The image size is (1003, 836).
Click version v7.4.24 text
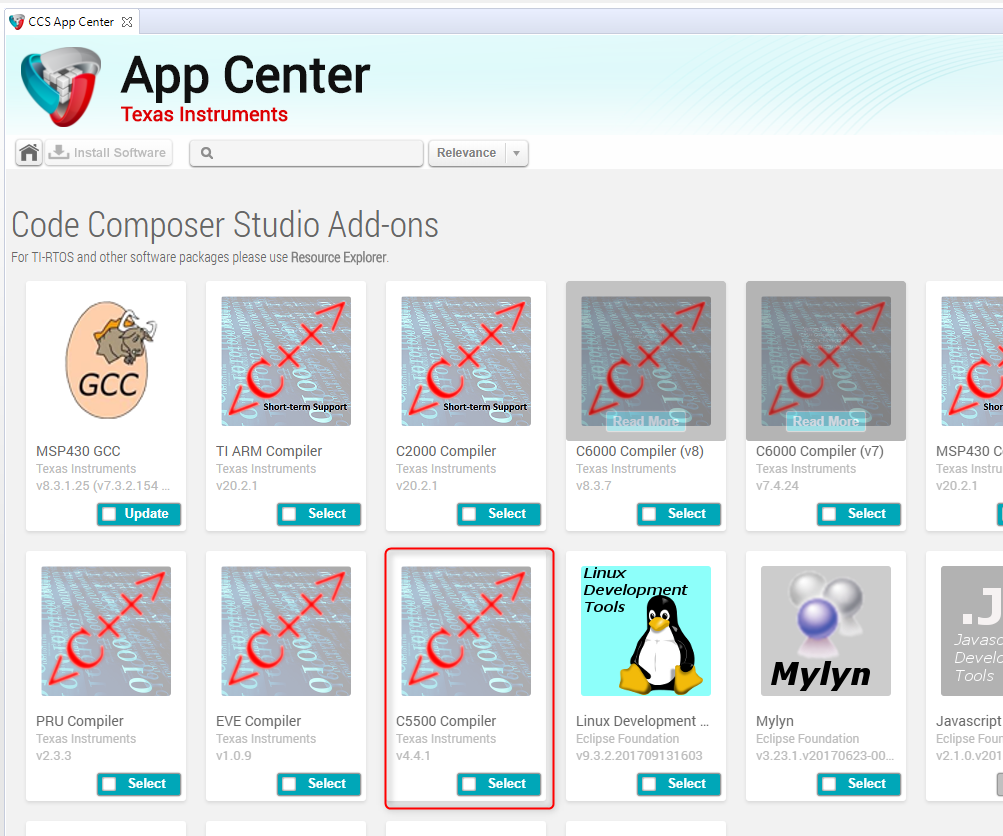tap(777, 485)
